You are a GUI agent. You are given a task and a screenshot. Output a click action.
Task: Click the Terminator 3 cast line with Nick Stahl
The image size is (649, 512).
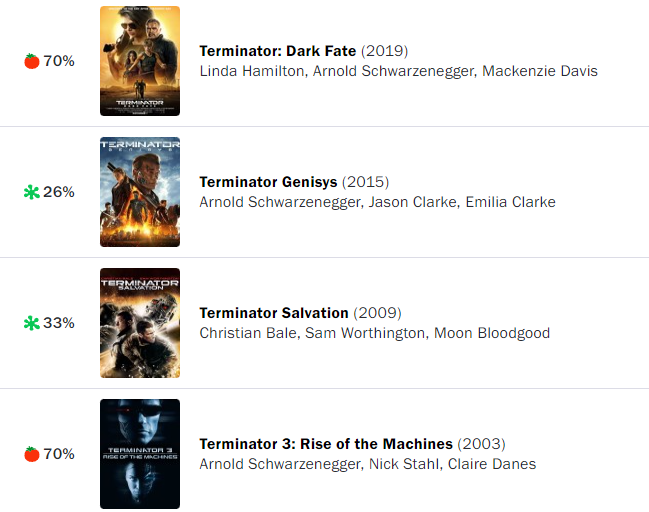367,464
